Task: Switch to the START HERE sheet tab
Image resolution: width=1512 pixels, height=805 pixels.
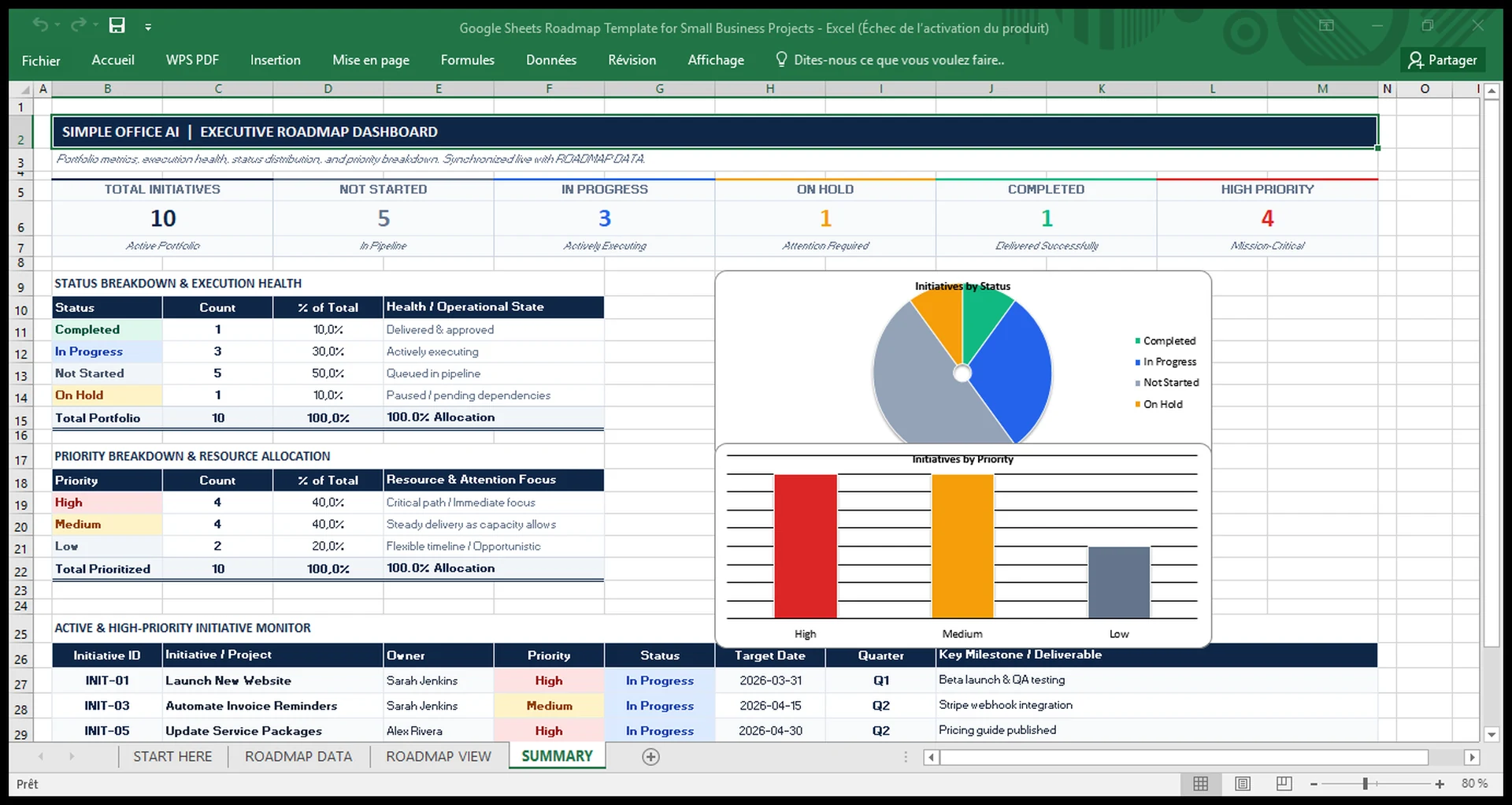Action: pos(172,756)
